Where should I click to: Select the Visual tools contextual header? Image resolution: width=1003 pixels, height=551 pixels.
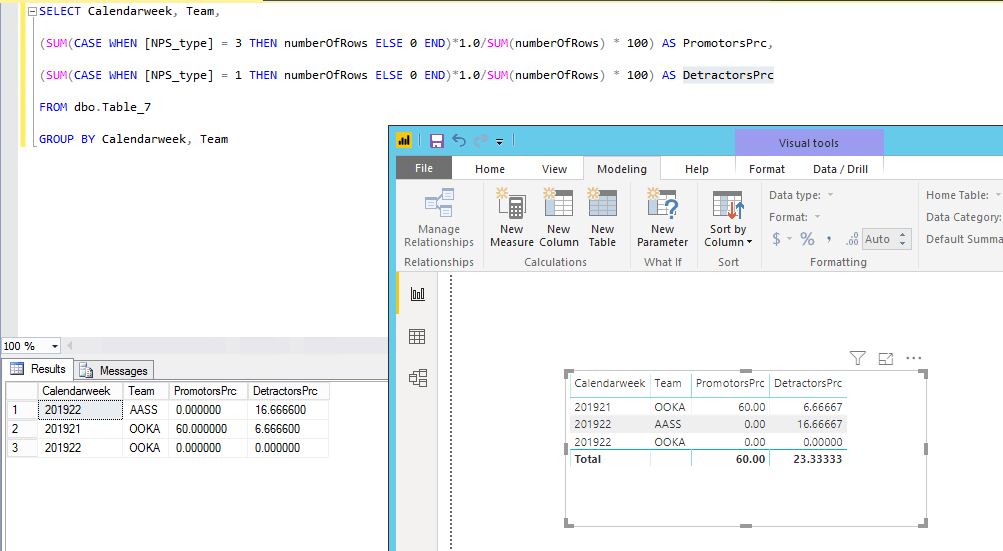pyautogui.click(x=809, y=143)
